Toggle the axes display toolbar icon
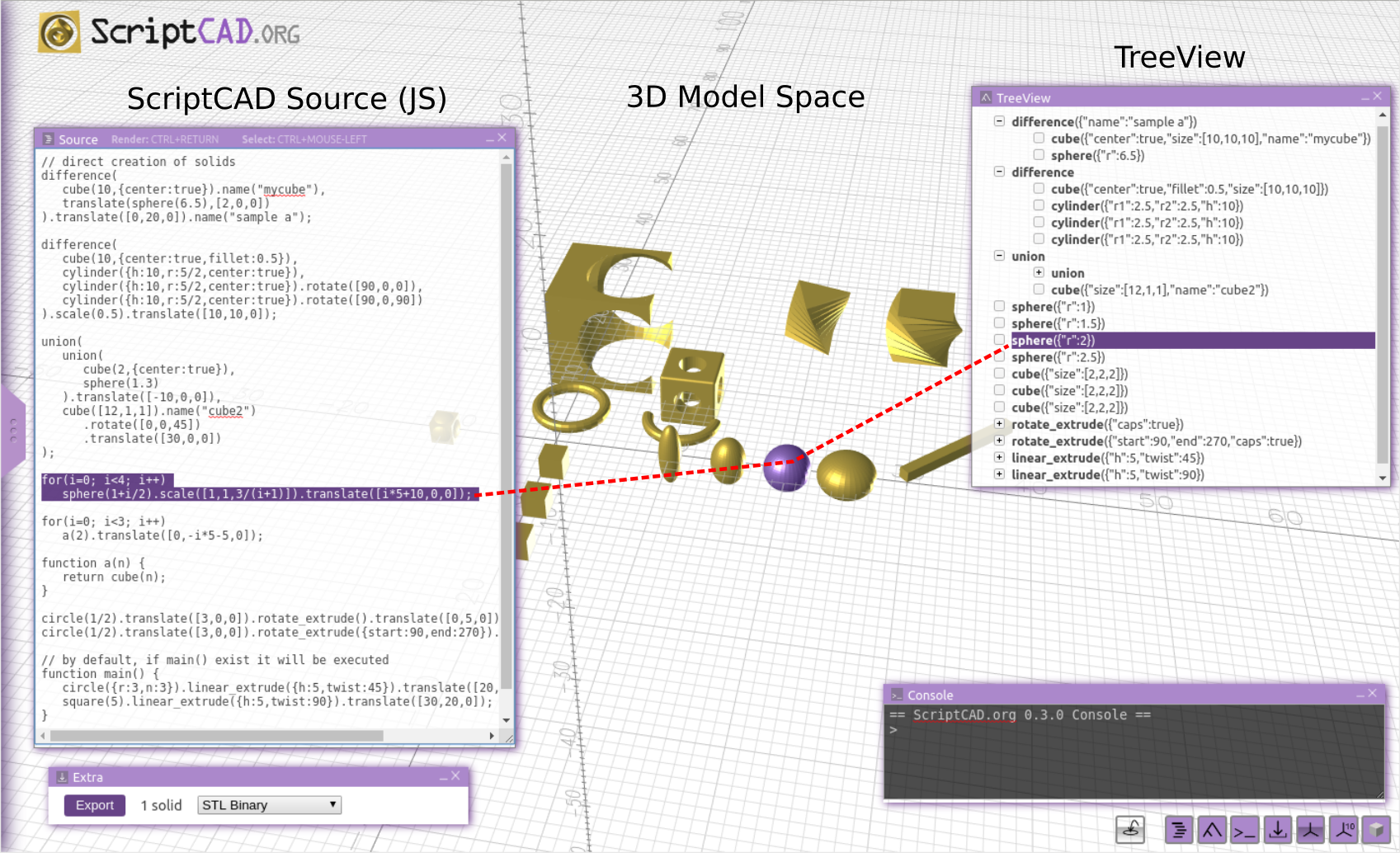 coord(1310,830)
